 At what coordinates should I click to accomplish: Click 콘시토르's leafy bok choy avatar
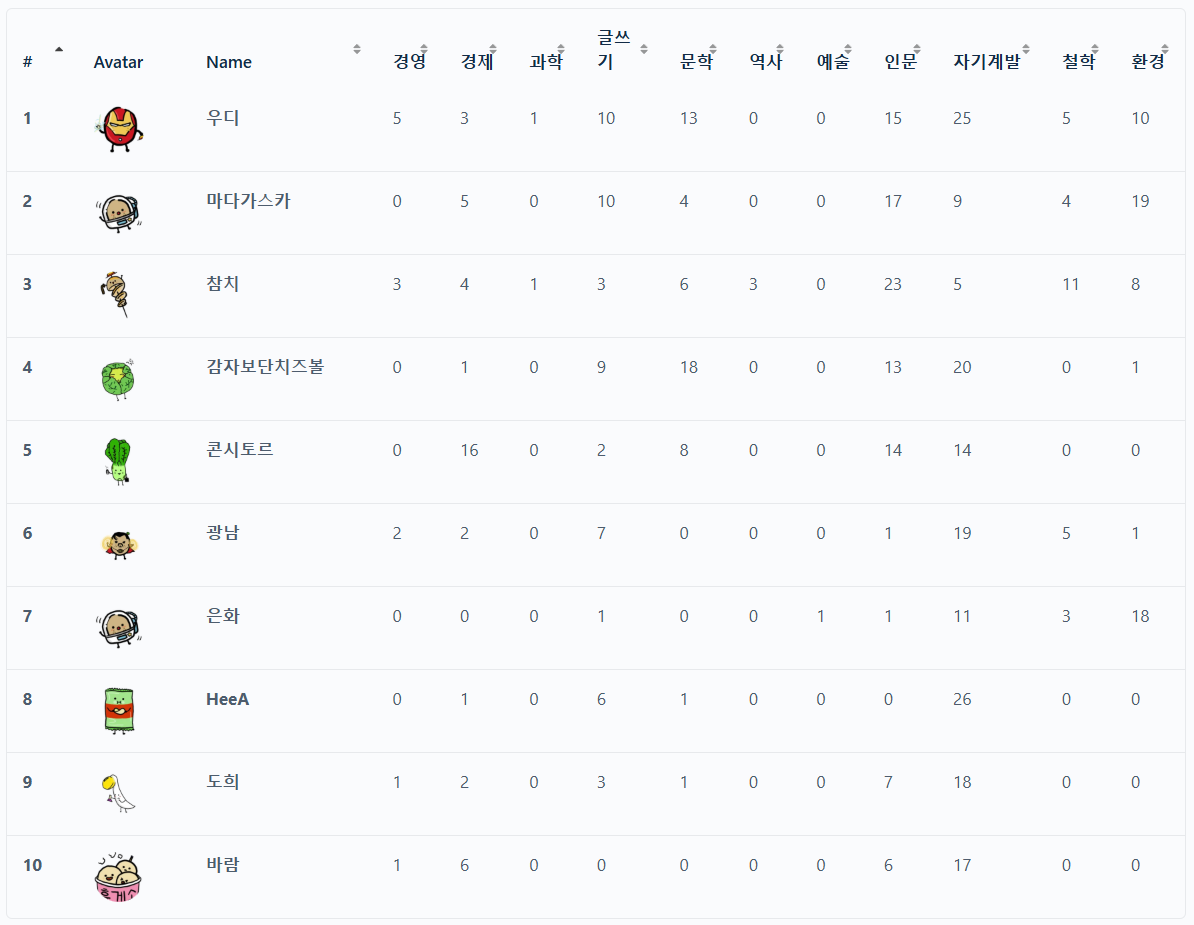(118, 460)
